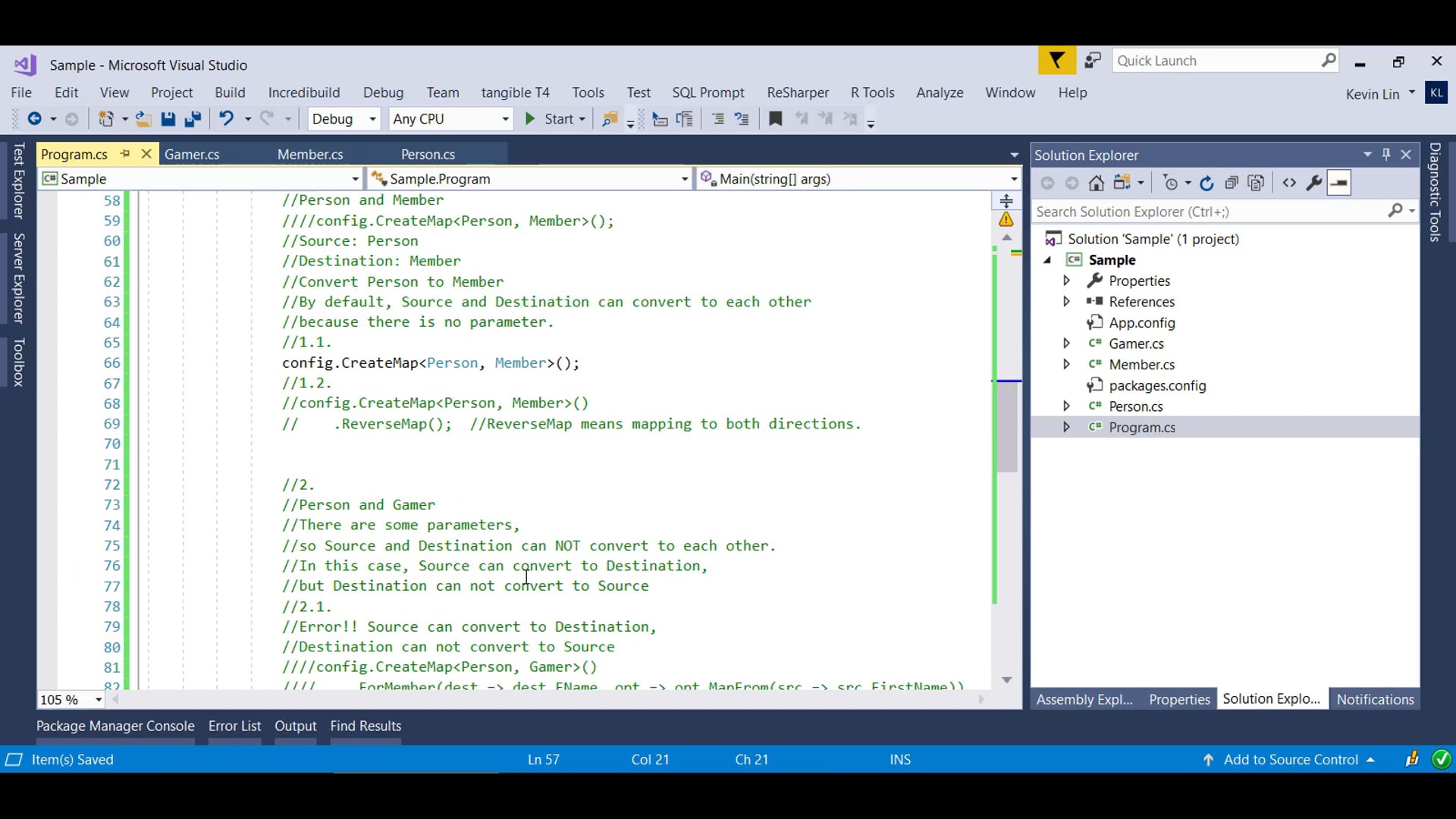Screen dimensions: 1456x819
Task: Click the Search Solution Explorer field
Action: [1209, 212]
